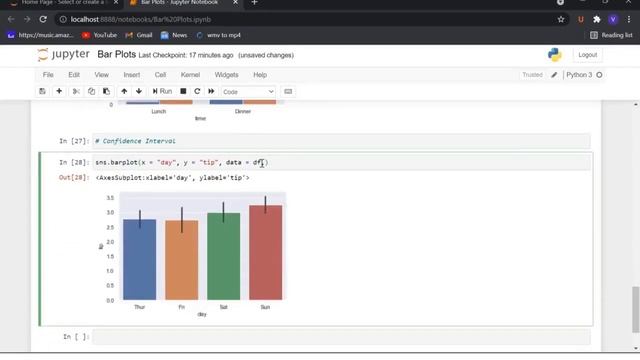
Task: Open the Widgets menu
Action: pyautogui.click(x=227, y=75)
